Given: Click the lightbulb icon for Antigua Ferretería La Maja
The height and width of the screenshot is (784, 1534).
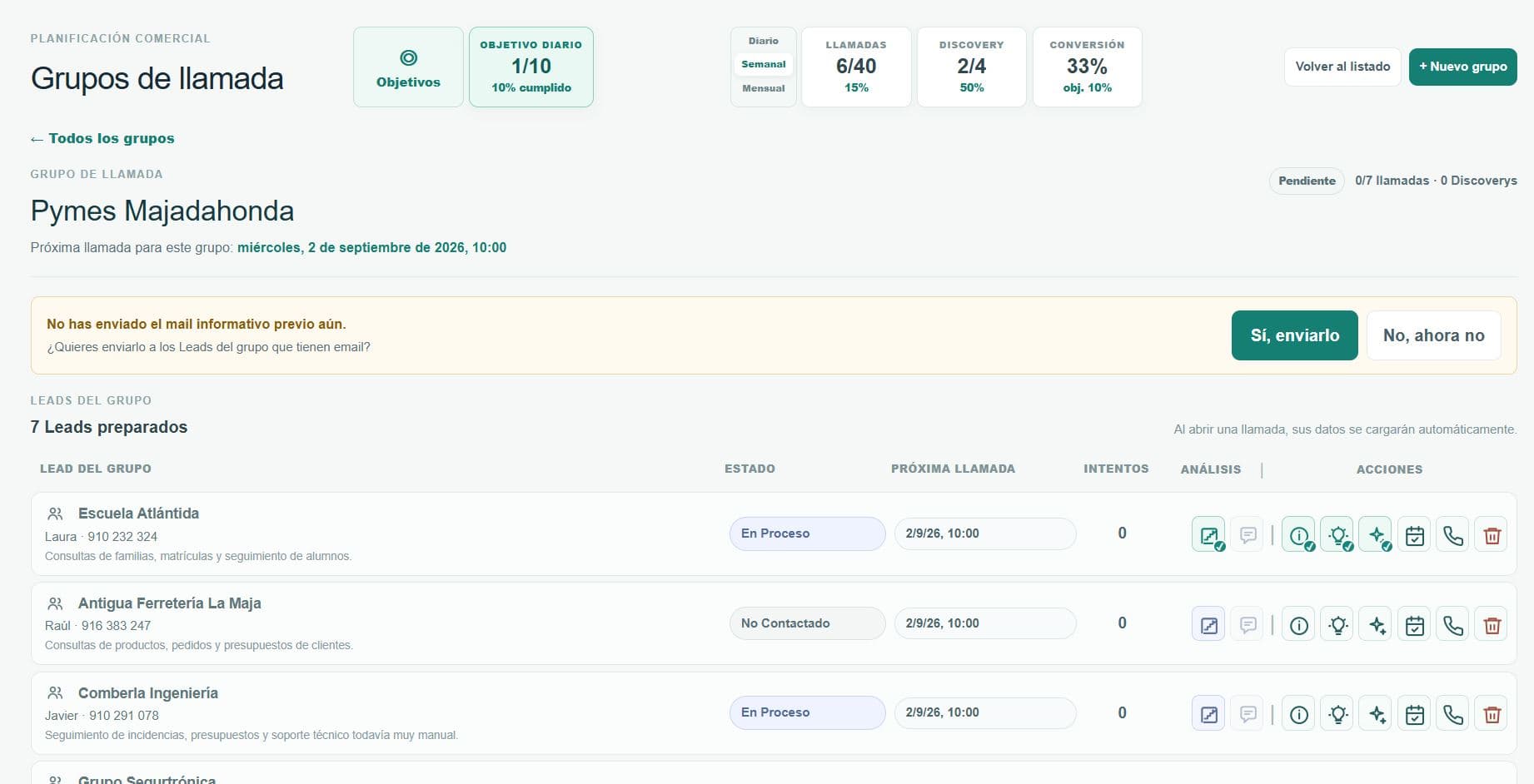Looking at the screenshot, I should coord(1337,624).
